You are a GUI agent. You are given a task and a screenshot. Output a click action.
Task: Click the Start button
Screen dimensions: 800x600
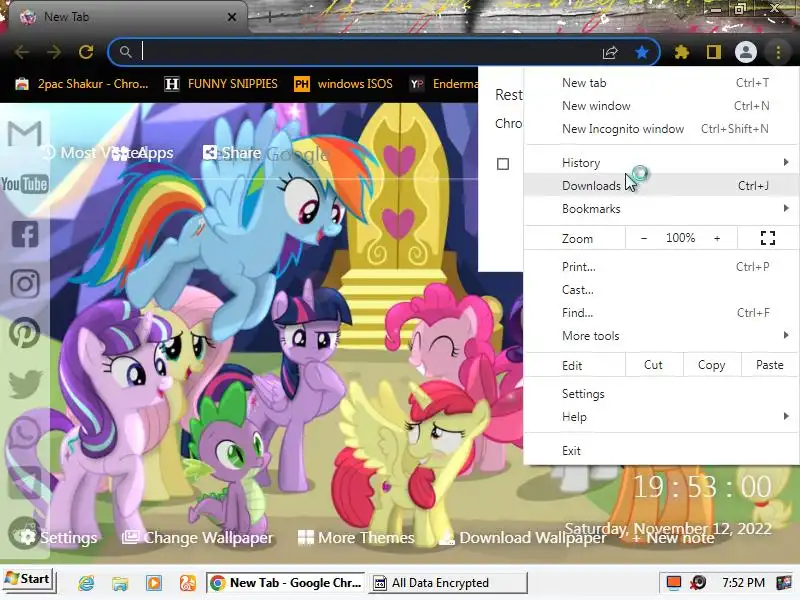click(28, 580)
